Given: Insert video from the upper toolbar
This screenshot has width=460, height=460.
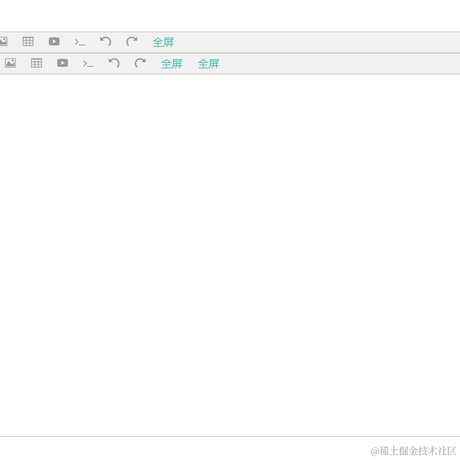Looking at the screenshot, I should tap(54, 41).
